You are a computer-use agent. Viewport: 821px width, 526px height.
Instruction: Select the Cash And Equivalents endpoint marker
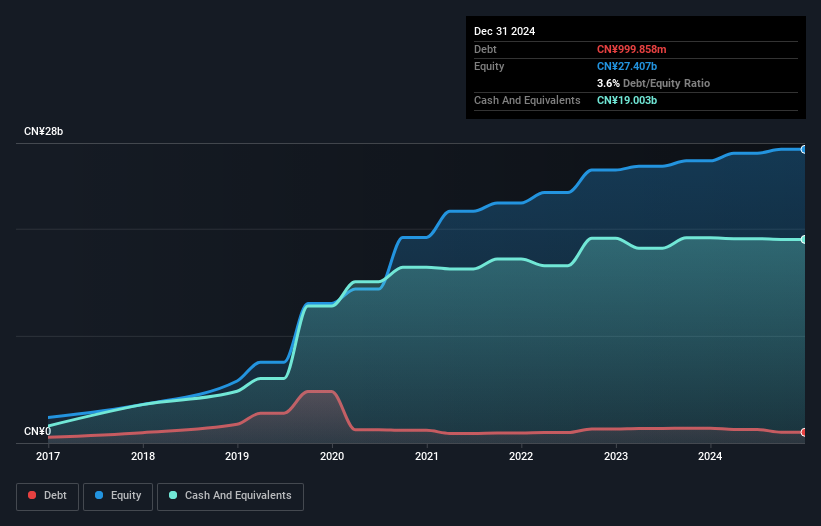(x=804, y=239)
